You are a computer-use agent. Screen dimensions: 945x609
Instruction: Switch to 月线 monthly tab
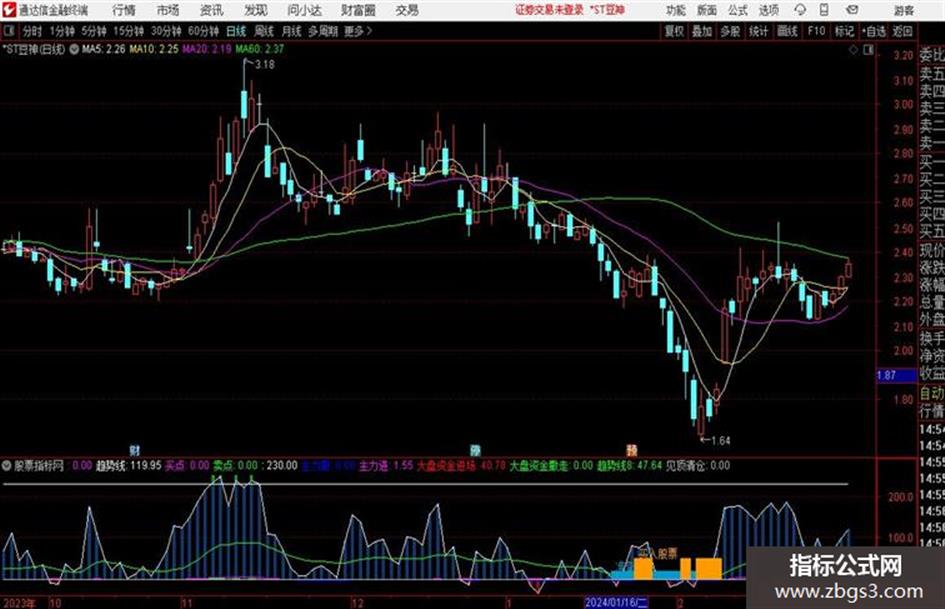pos(292,31)
